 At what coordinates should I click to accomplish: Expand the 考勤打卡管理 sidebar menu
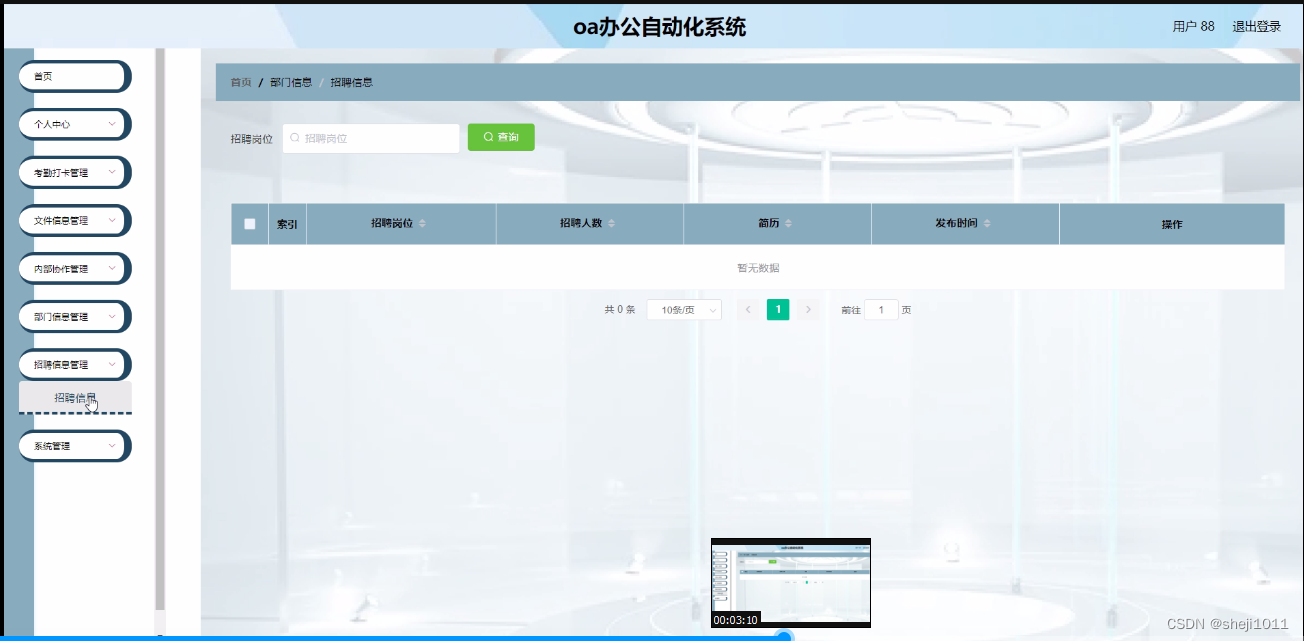(73, 172)
